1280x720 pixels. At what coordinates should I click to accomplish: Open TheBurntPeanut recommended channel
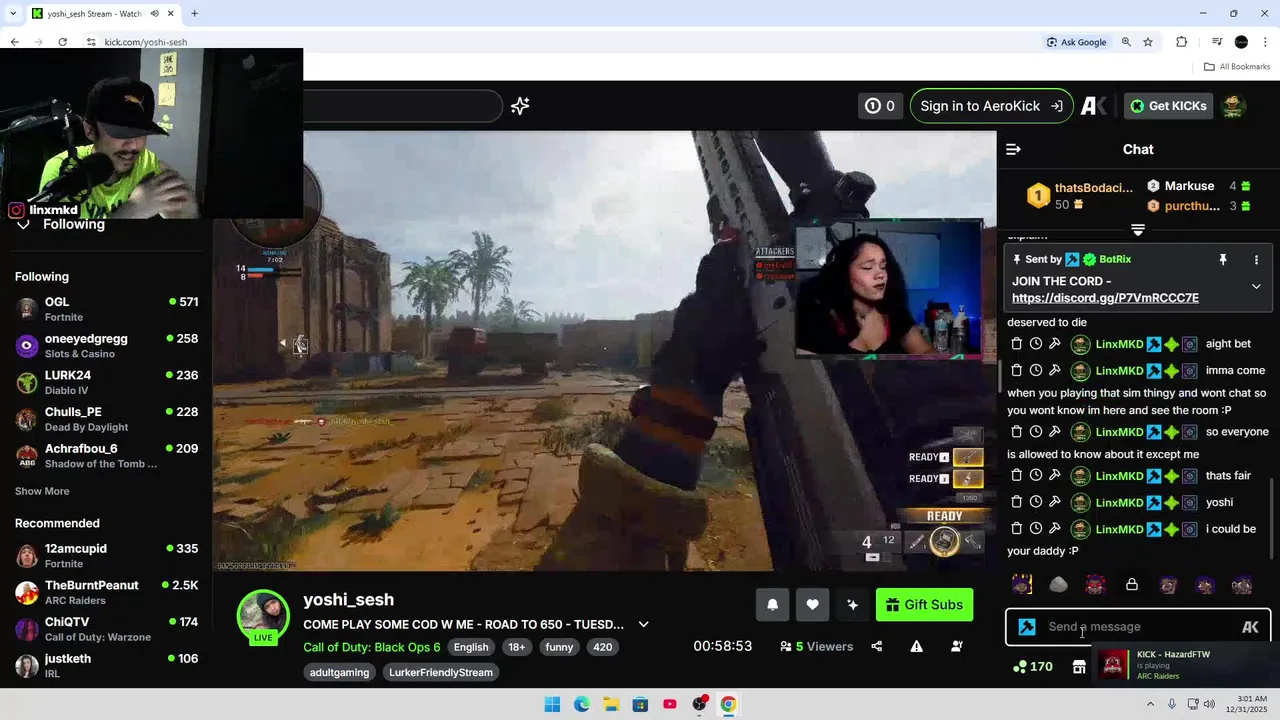pos(106,592)
